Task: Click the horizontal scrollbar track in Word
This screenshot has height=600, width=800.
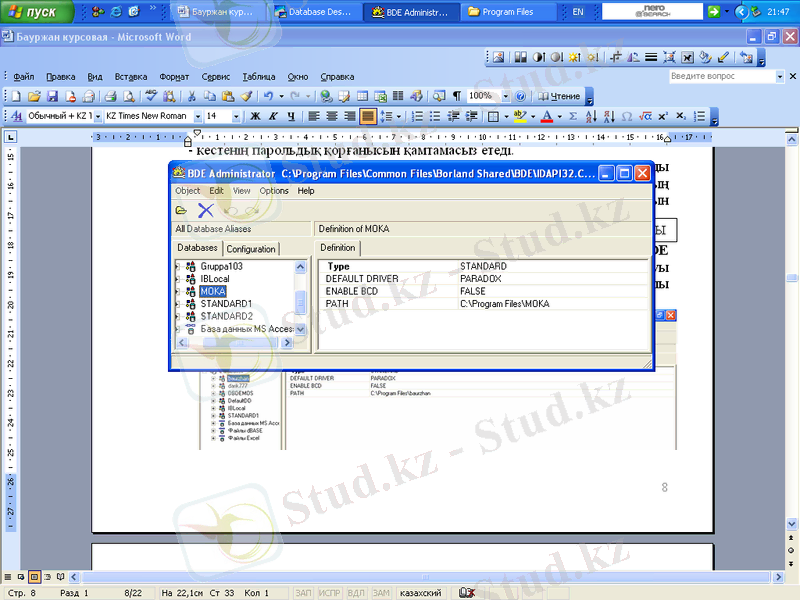Action: [426, 577]
